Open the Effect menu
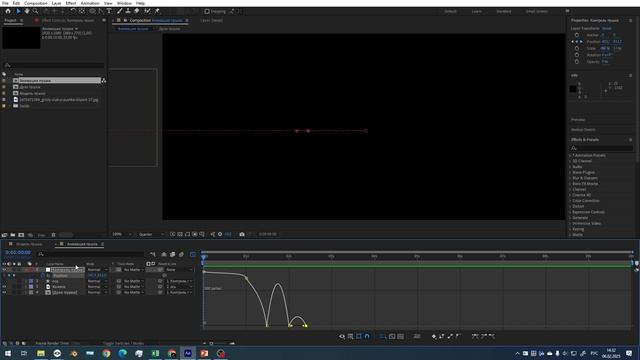Screen dimensions: 640x360 click(71, 3)
